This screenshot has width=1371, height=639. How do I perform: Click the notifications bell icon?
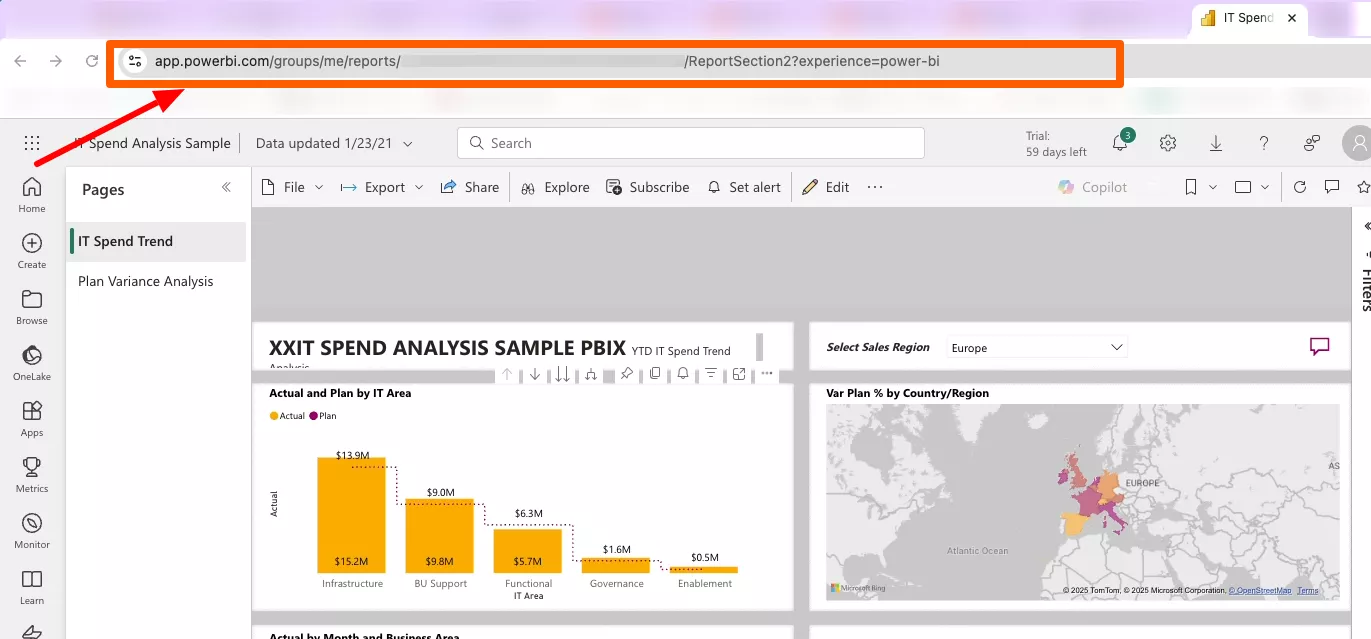click(x=1120, y=143)
